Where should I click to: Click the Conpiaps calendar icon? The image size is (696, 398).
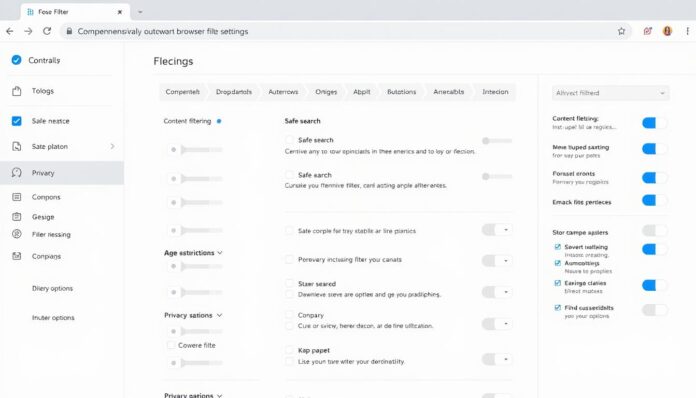[16, 256]
